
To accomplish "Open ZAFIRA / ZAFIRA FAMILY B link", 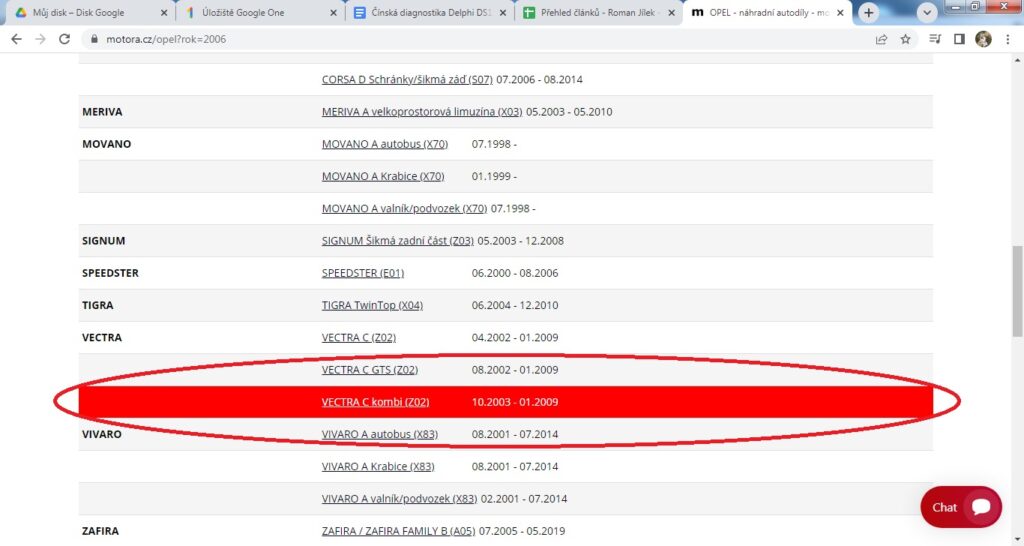I will click(398, 531).
